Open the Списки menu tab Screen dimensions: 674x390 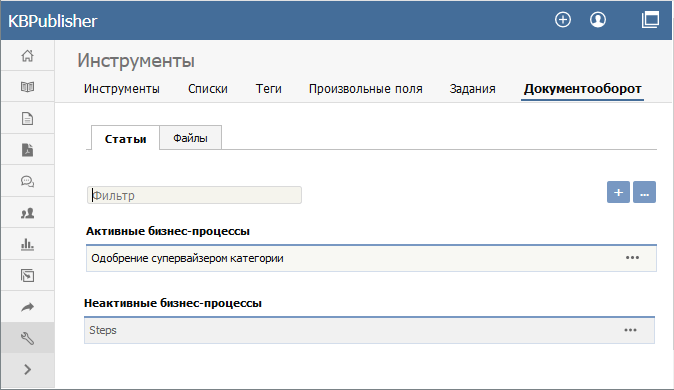[208, 89]
